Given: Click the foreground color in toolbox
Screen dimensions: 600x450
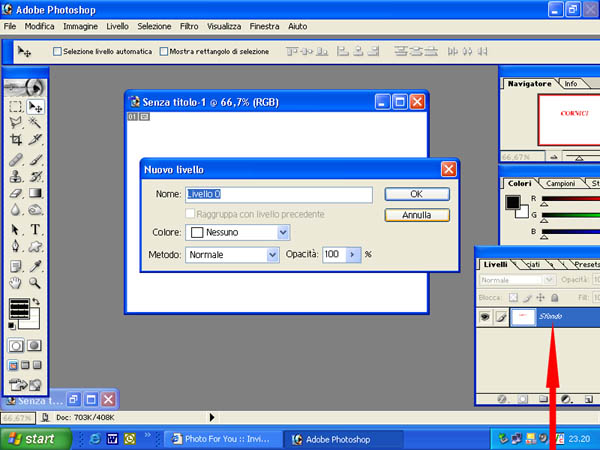Looking at the screenshot, I should coord(19,309).
